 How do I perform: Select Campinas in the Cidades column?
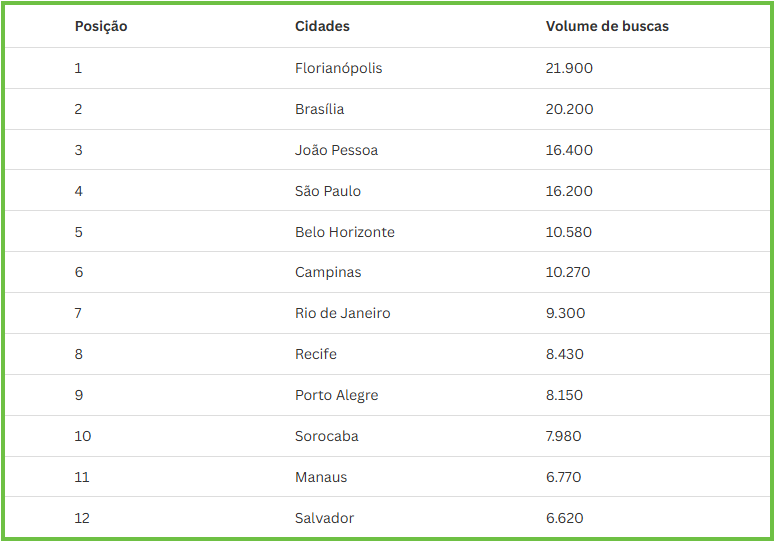pos(328,272)
